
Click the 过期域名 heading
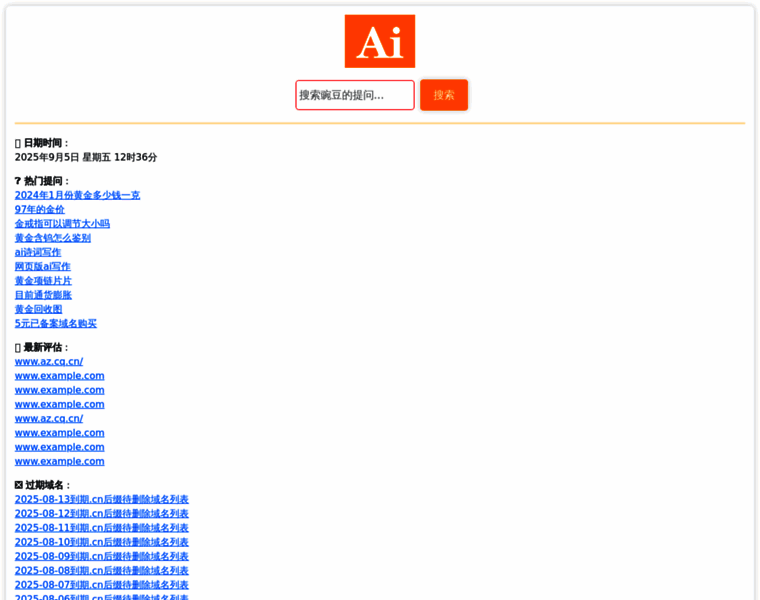tap(43, 485)
